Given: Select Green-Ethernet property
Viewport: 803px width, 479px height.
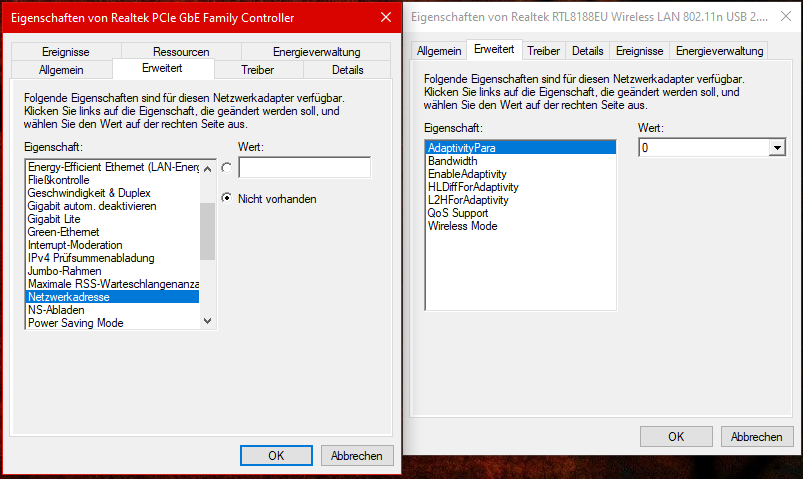Looking at the screenshot, I should point(113,232).
